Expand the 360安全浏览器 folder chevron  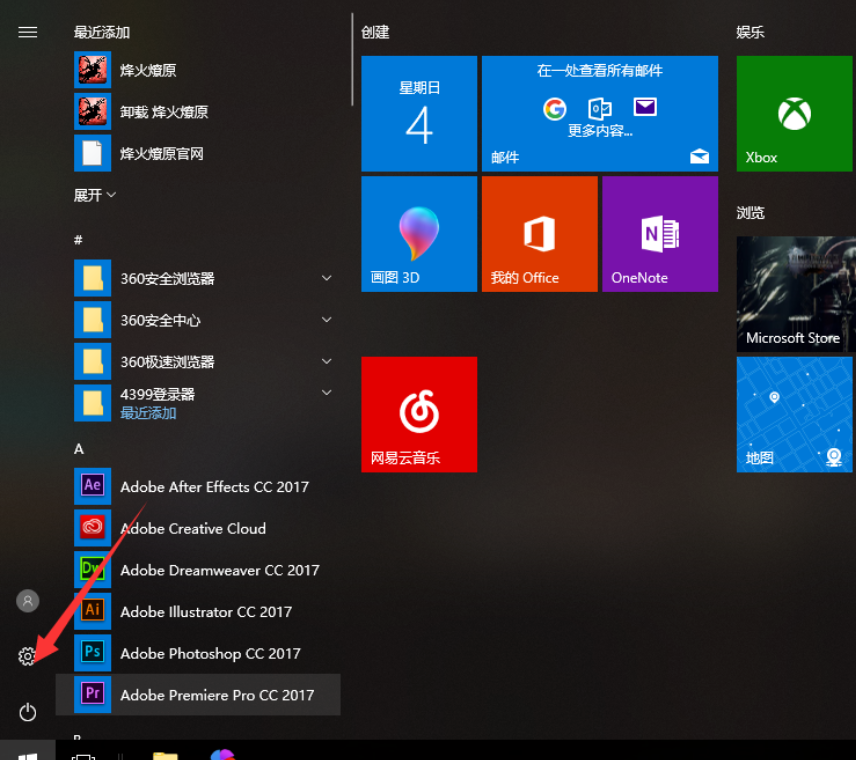pyautogui.click(x=326, y=278)
